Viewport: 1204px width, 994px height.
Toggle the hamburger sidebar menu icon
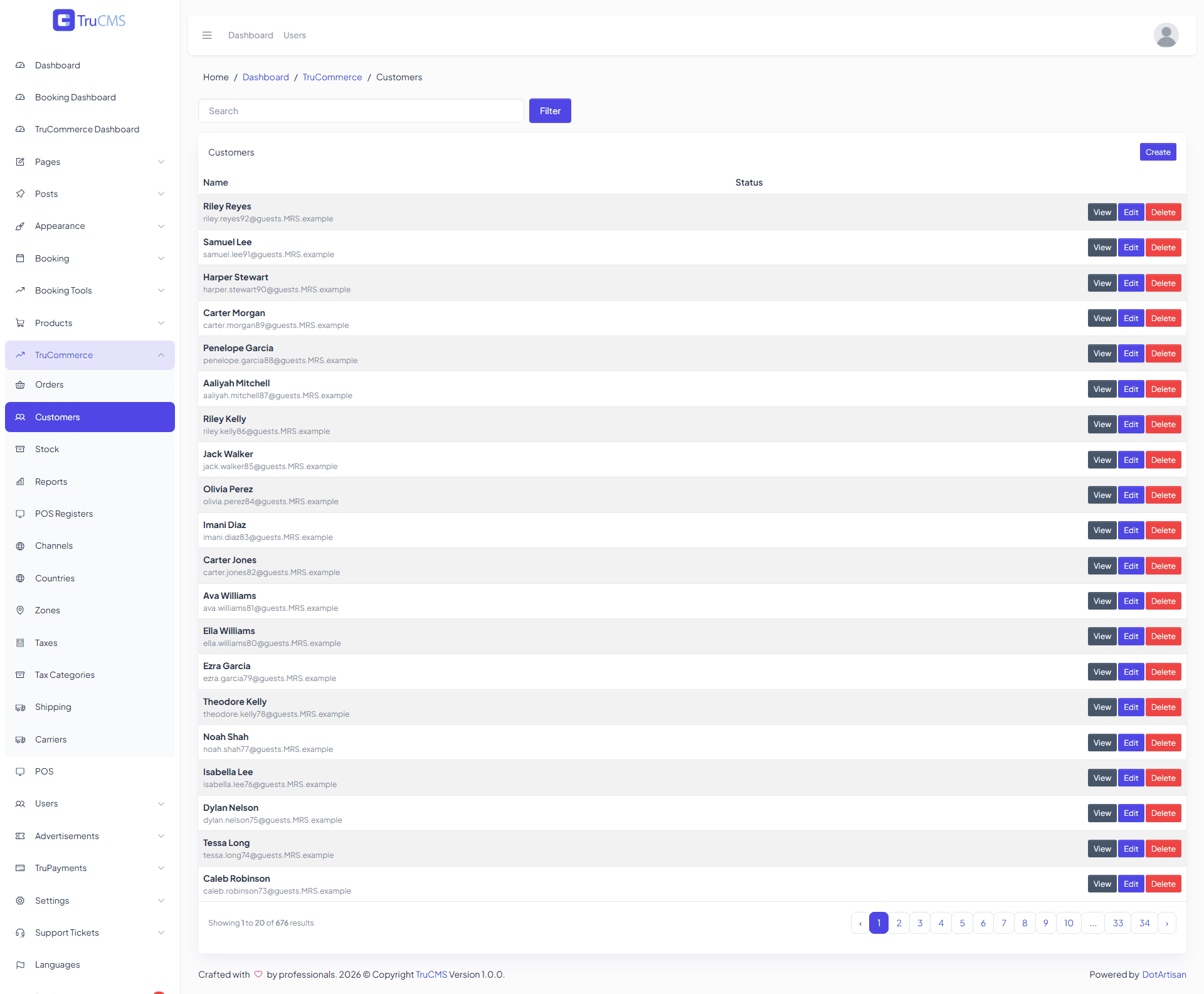tap(207, 35)
